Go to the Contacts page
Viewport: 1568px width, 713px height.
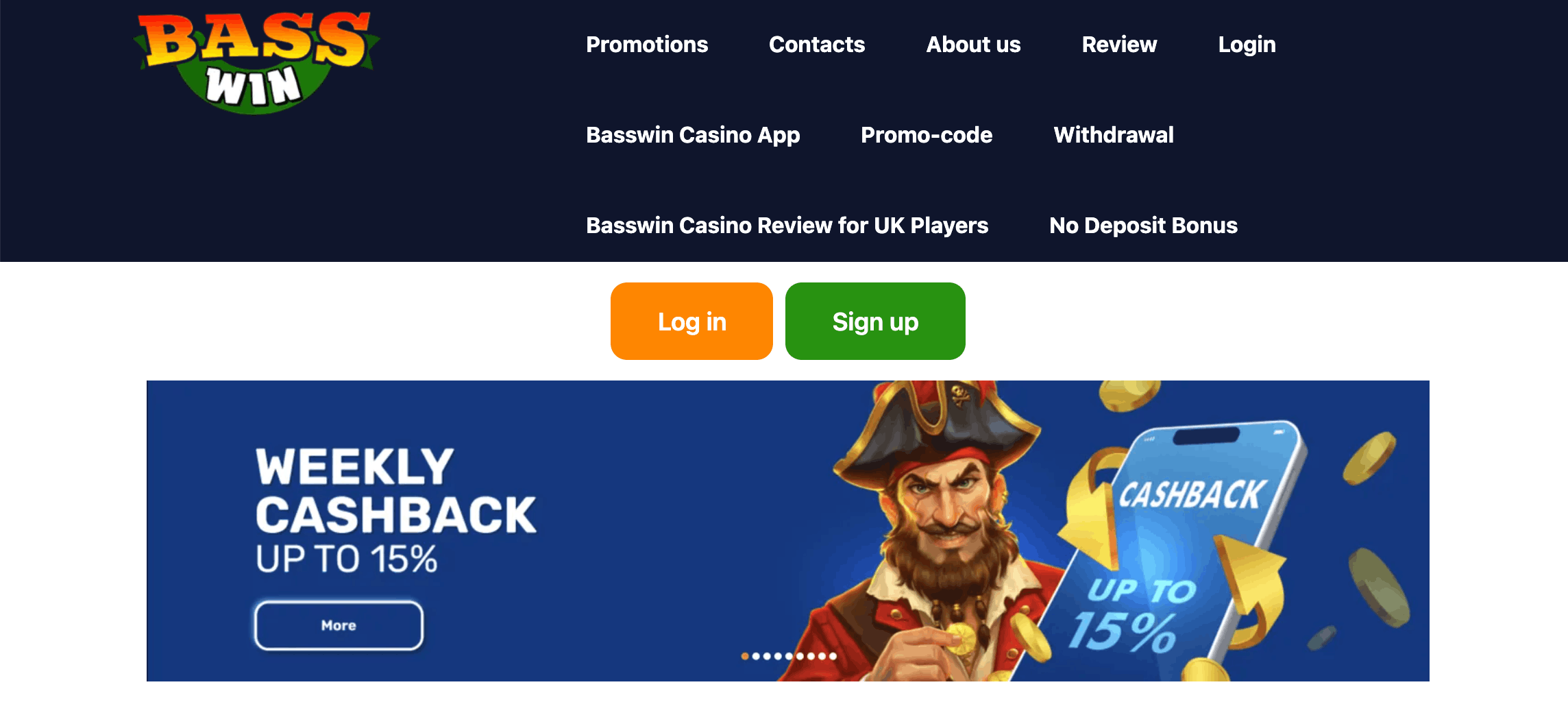click(817, 45)
